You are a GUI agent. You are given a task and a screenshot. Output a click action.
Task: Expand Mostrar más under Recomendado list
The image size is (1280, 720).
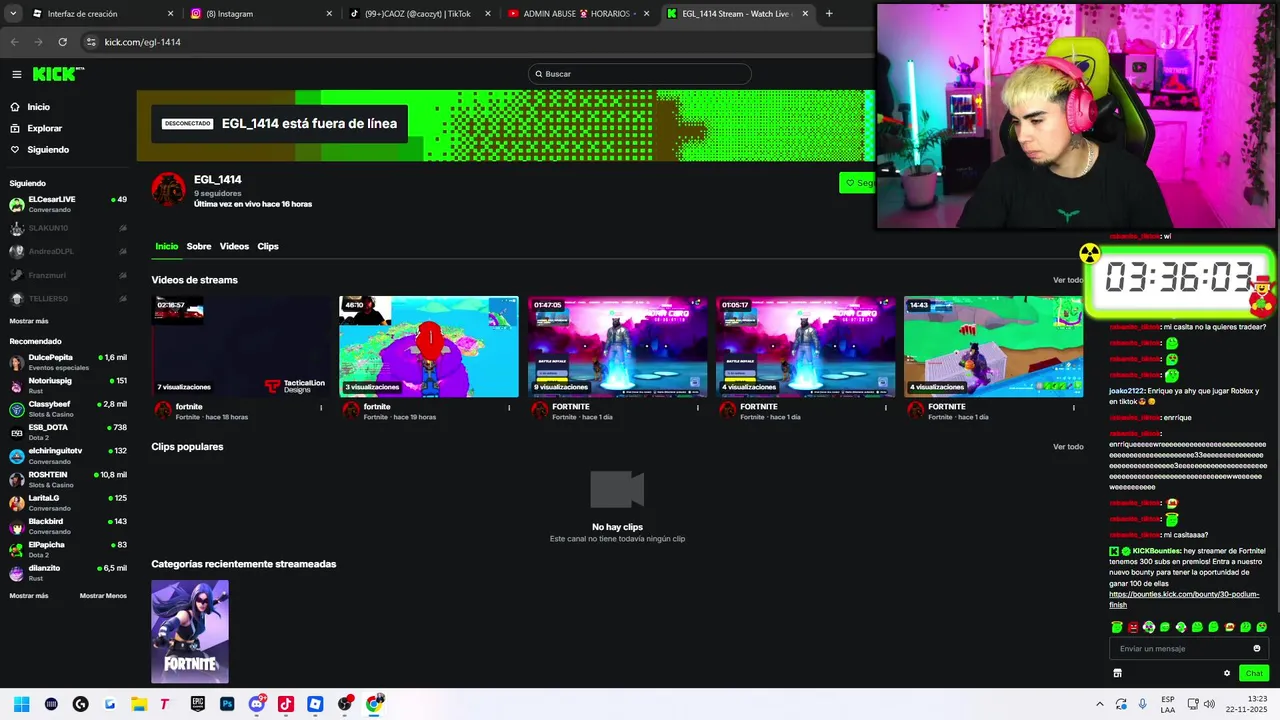pos(29,595)
